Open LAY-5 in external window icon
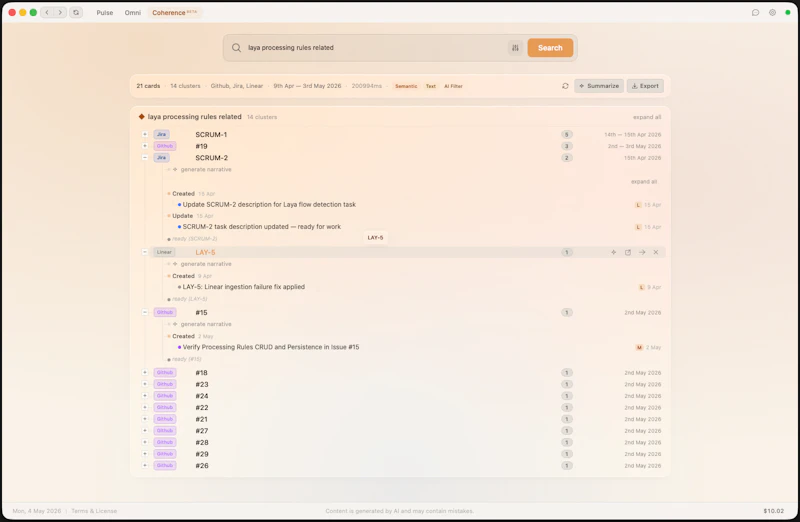800x522 pixels. point(628,252)
